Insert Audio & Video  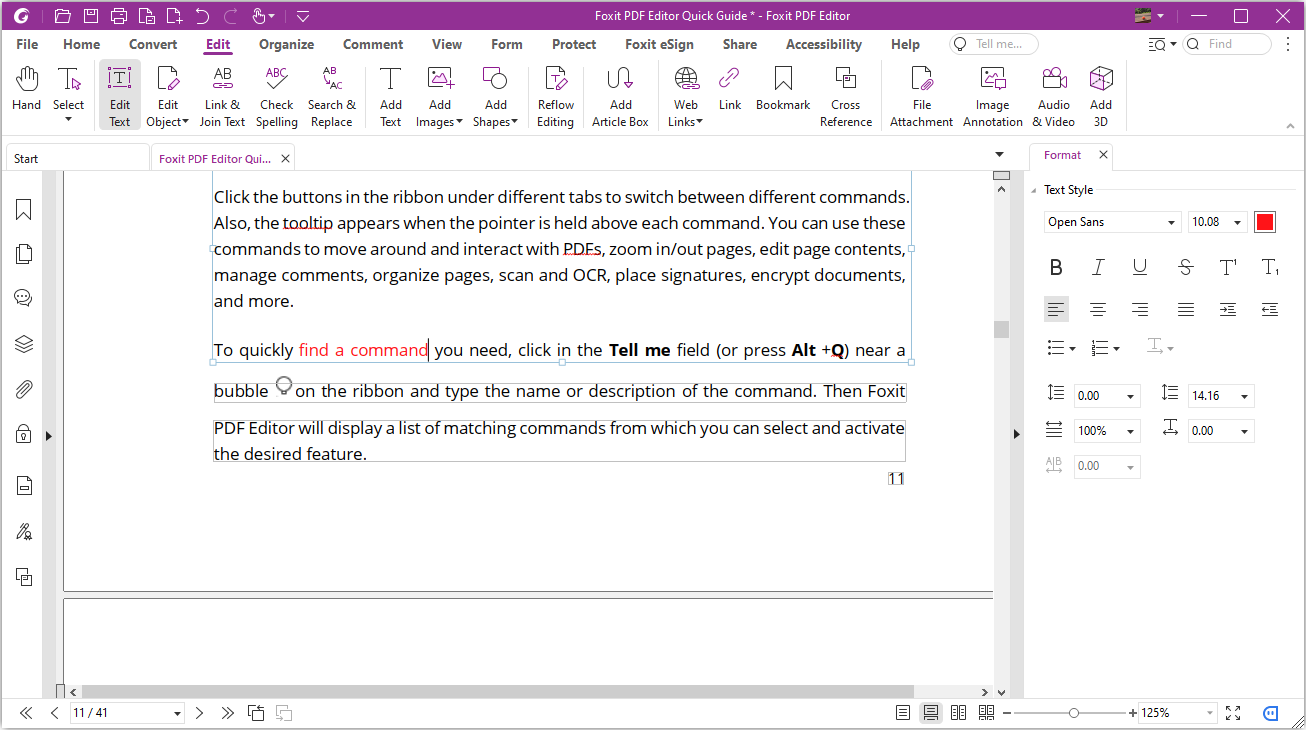(x=1053, y=93)
